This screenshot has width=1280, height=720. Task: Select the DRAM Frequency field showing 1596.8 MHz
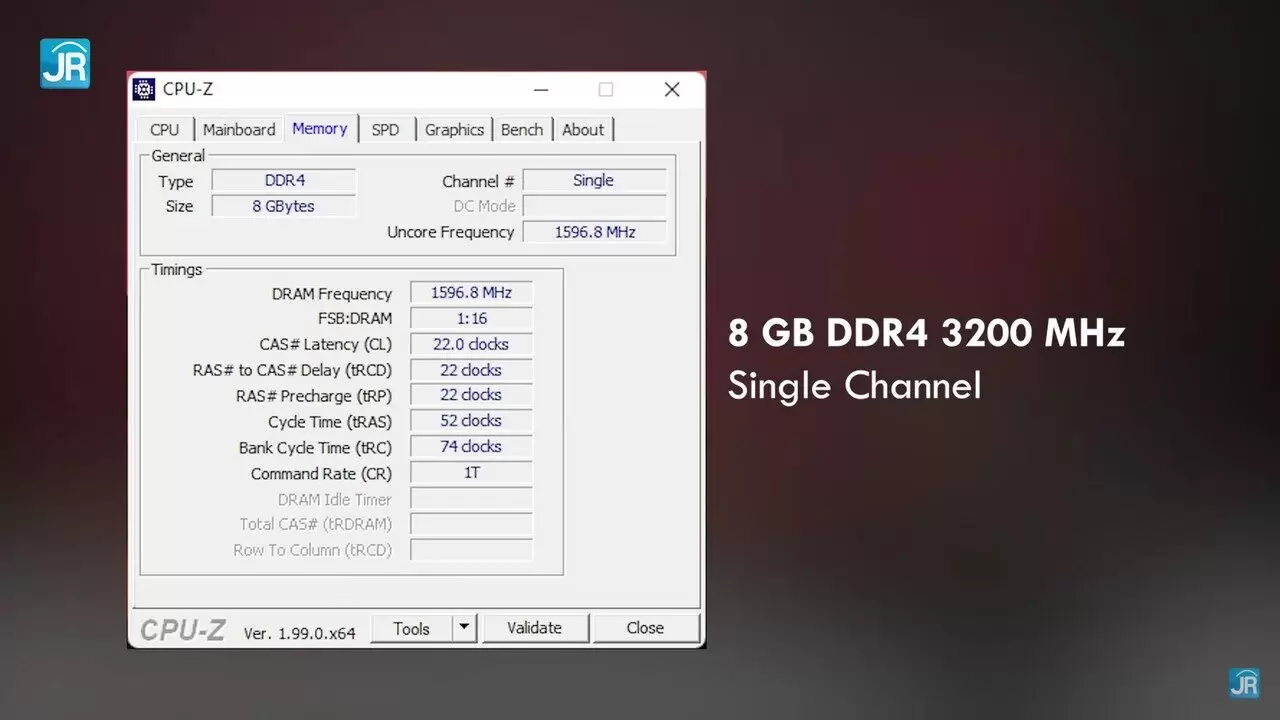(471, 292)
